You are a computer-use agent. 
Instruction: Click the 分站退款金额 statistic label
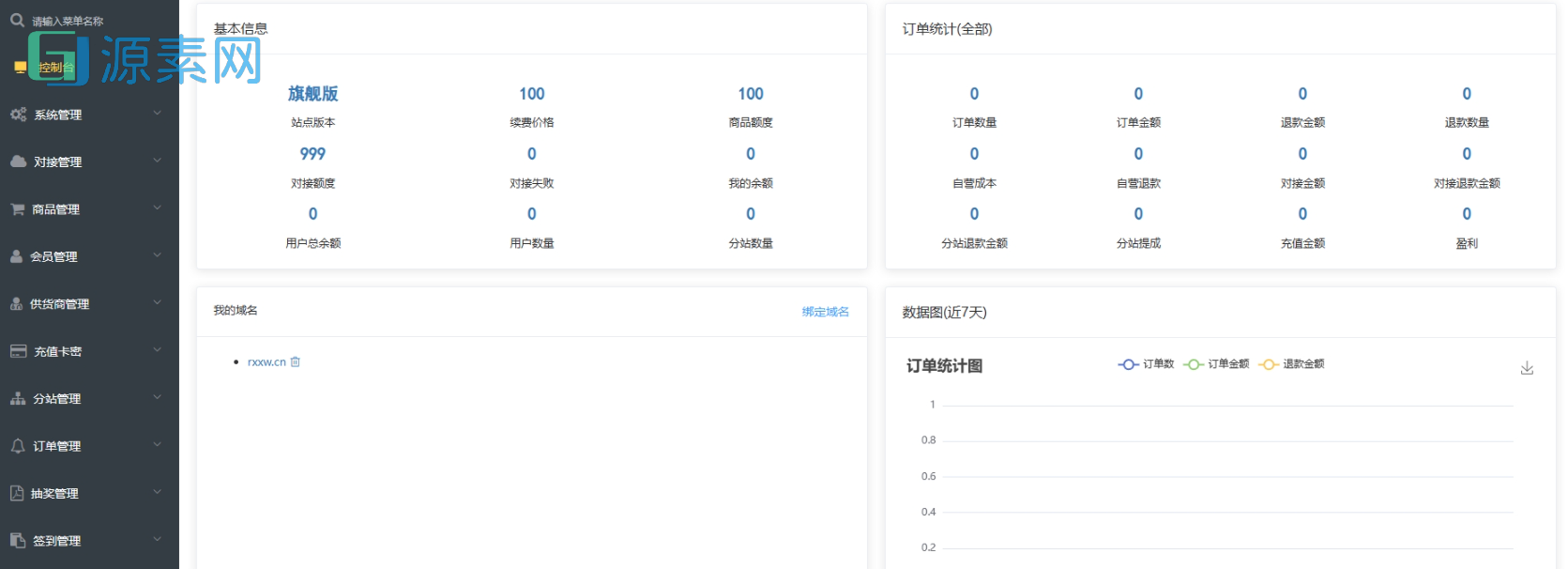coord(974,243)
